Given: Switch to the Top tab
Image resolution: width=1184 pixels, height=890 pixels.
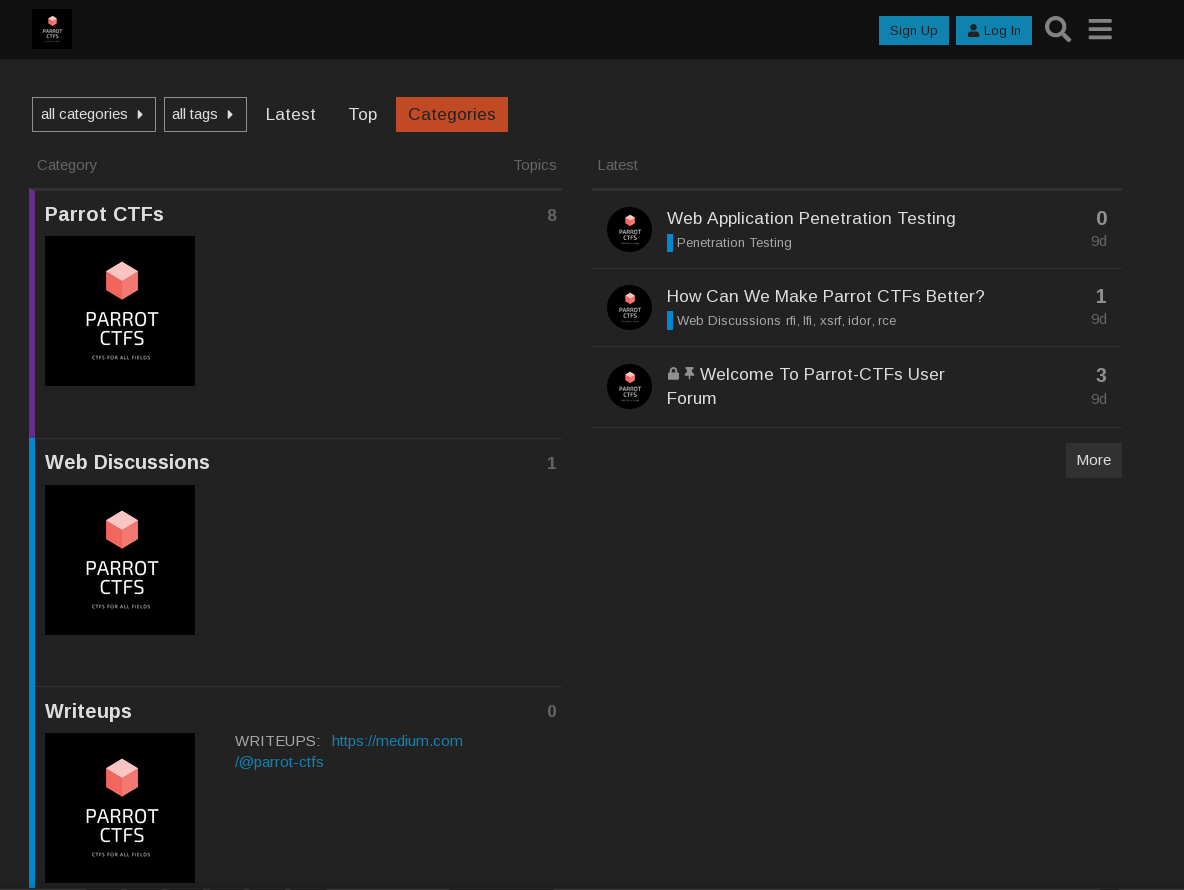Looking at the screenshot, I should [x=363, y=114].
